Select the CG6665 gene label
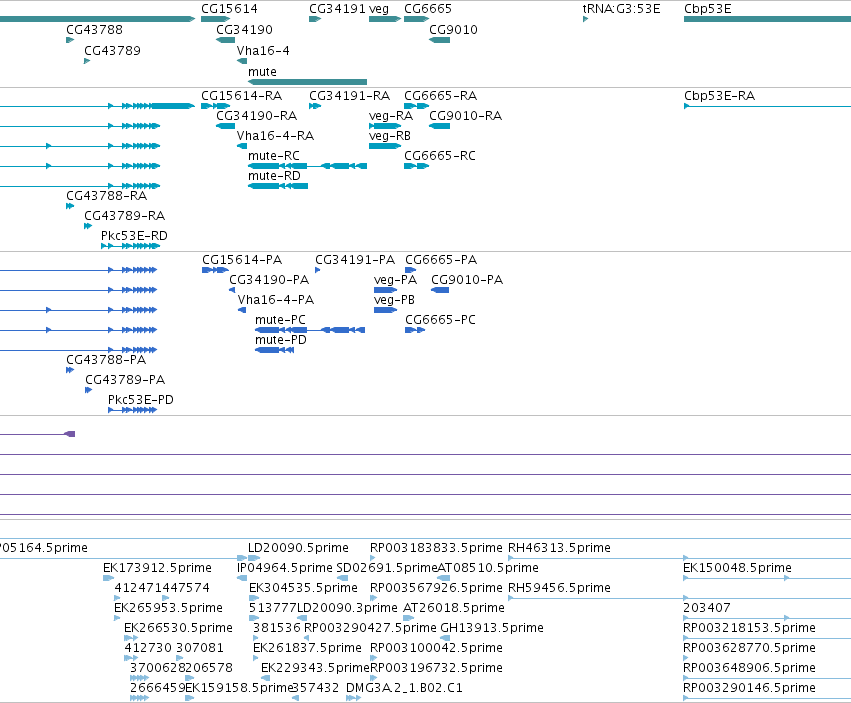Image resolution: width=851 pixels, height=703 pixels. click(428, 9)
